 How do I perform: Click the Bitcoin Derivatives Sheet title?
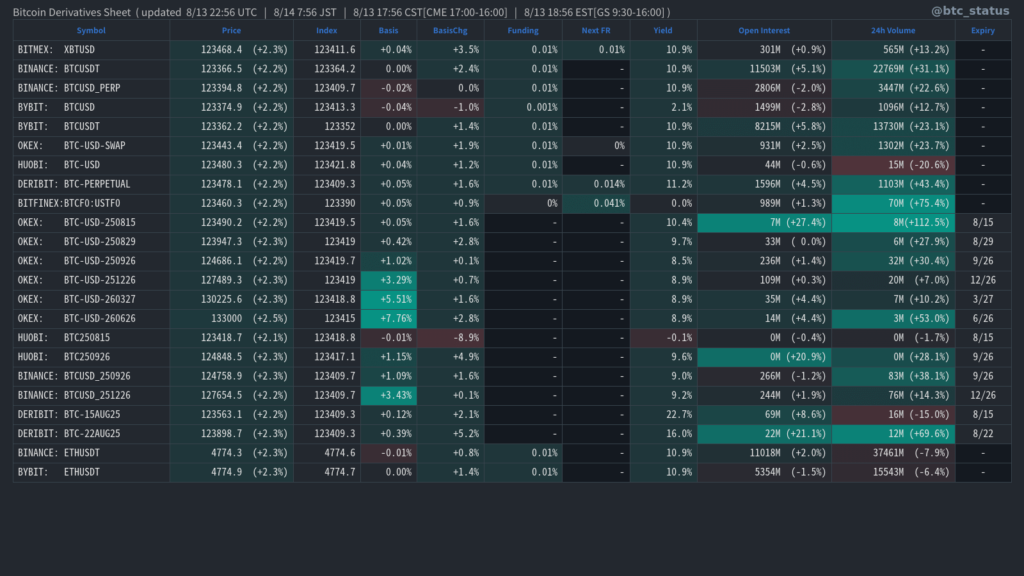coord(72,12)
